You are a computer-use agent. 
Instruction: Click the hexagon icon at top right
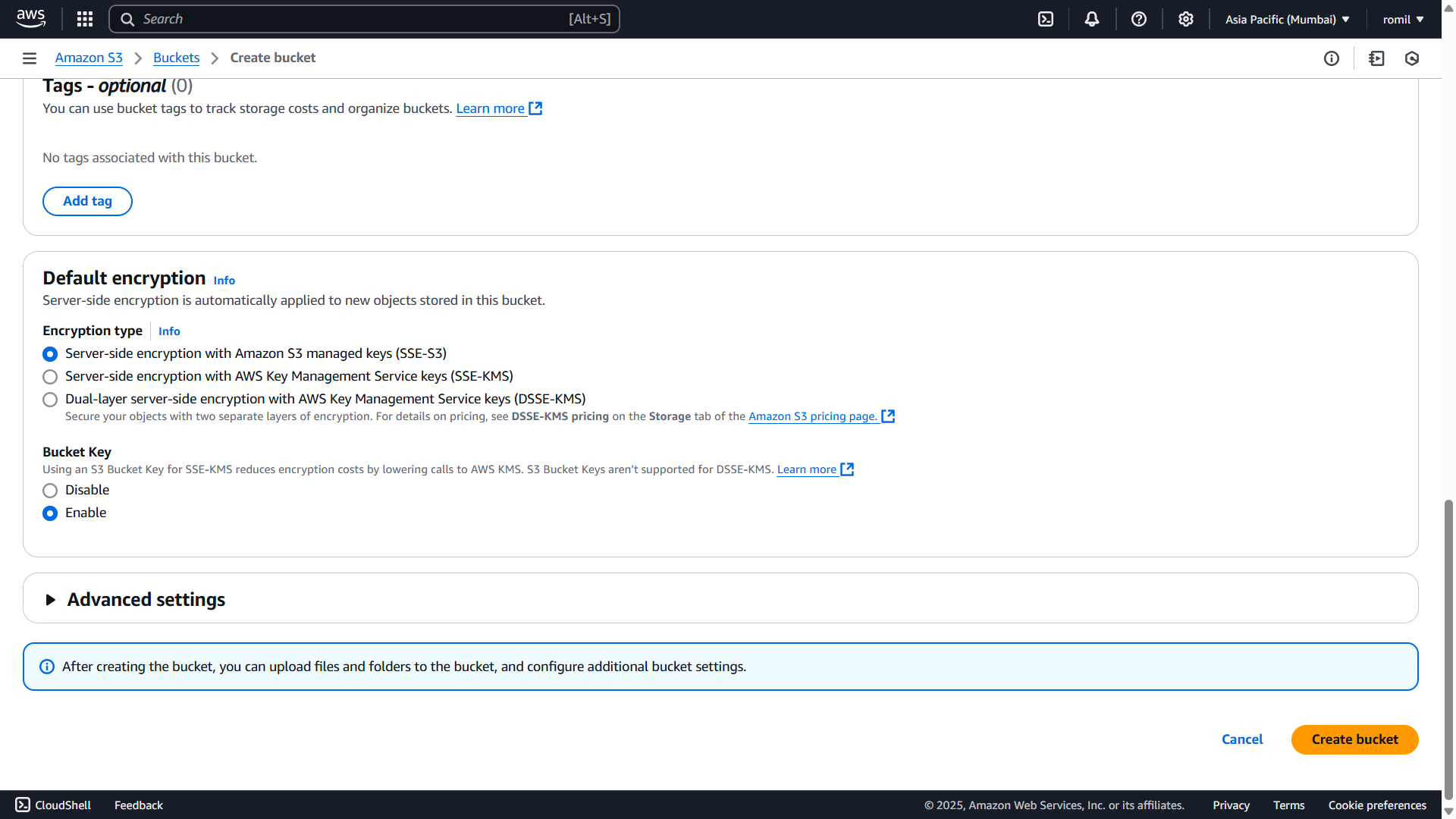pos(1412,58)
